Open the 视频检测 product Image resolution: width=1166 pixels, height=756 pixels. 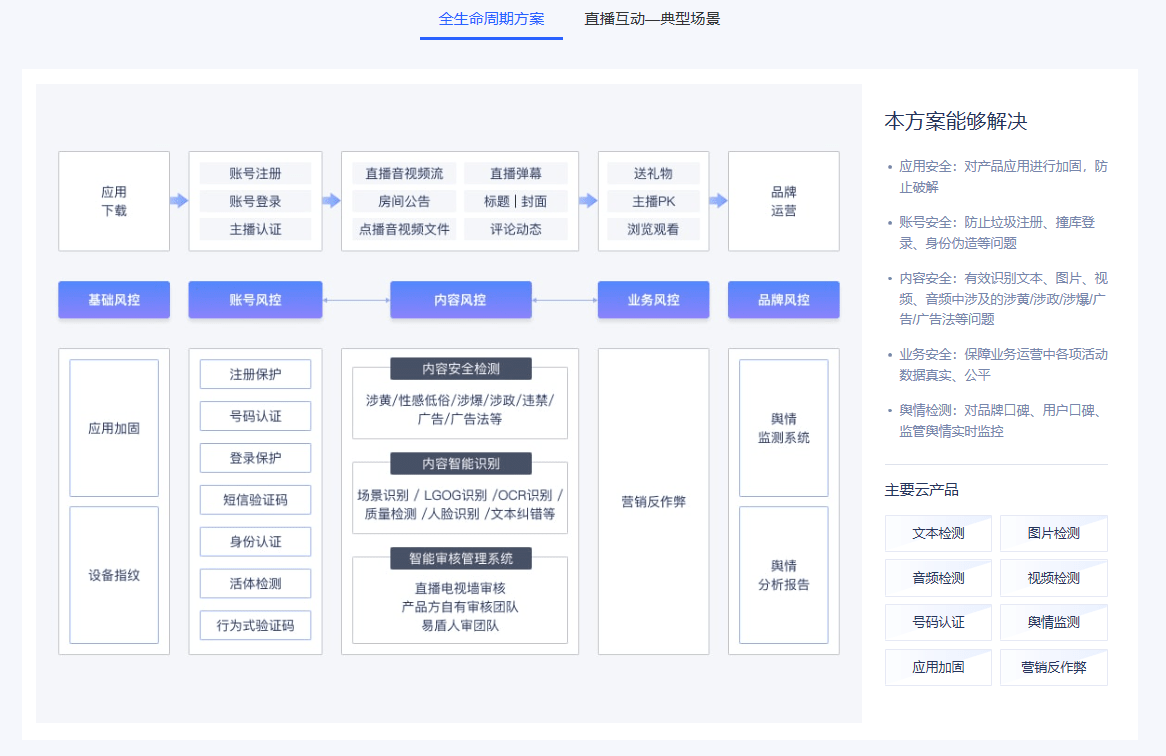coord(1053,578)
